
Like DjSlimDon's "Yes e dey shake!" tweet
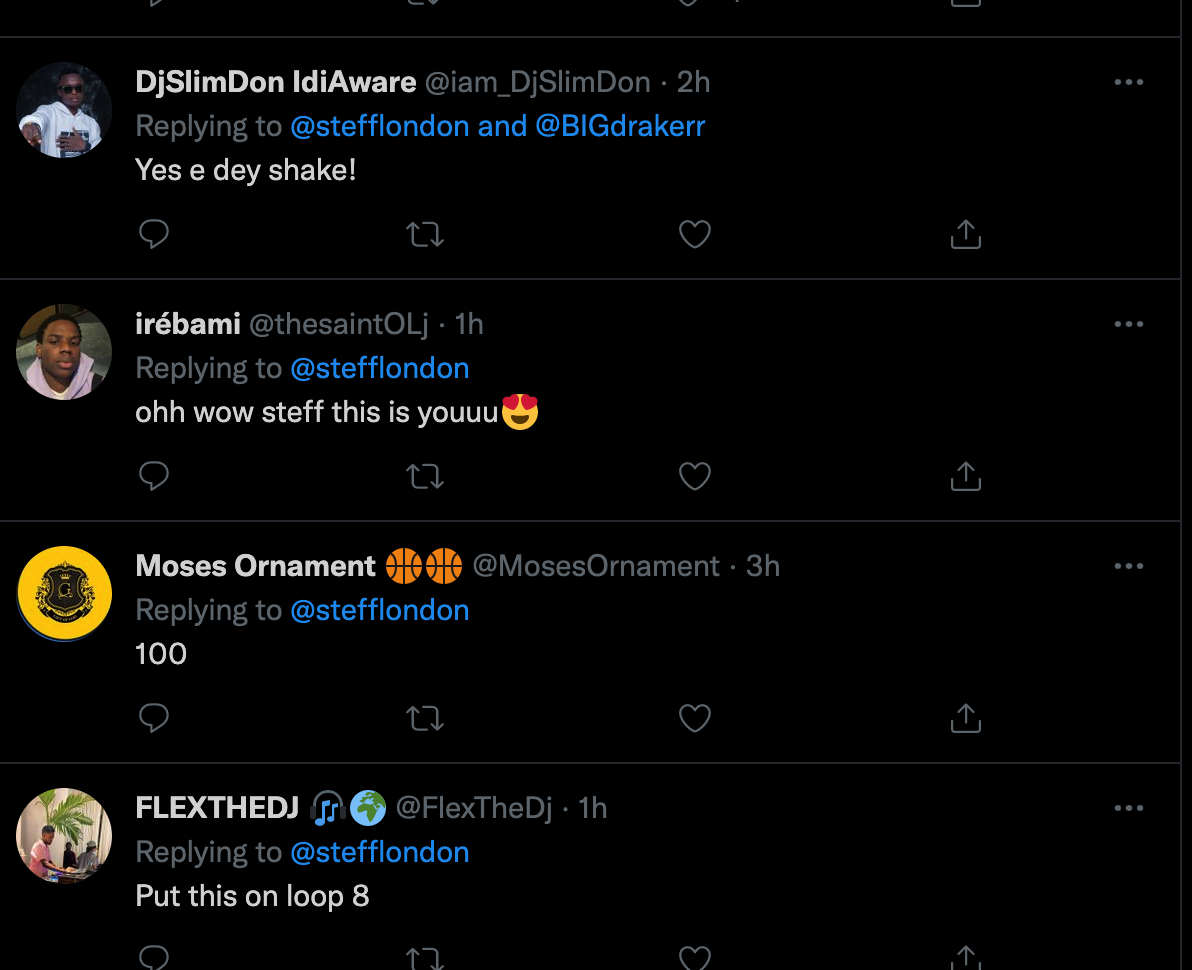point(695,234)
